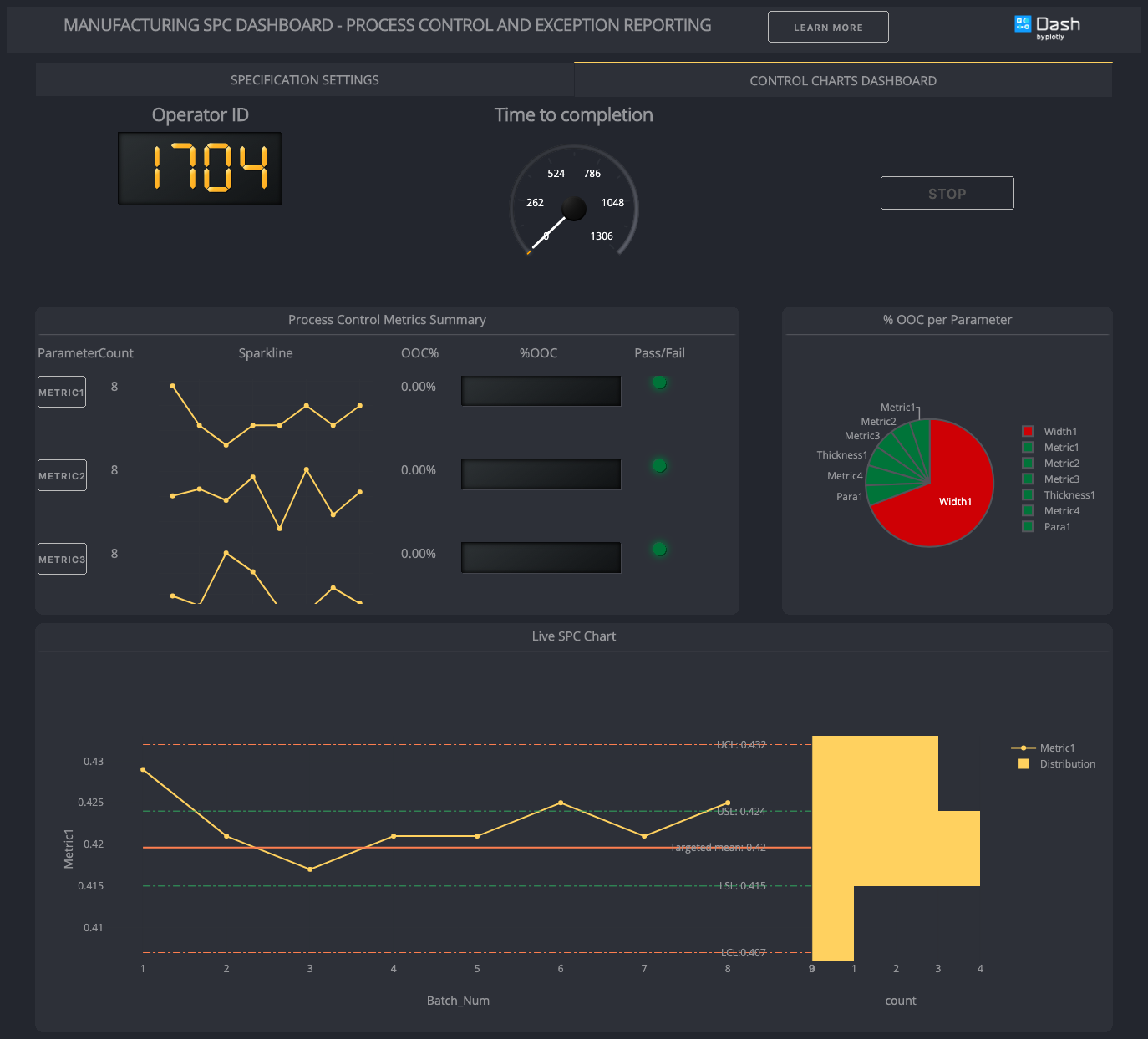This screenshot has width=1148, height=1039.
Task: Click the %OOC progress bar for Metric2
Action: point(540,474)
